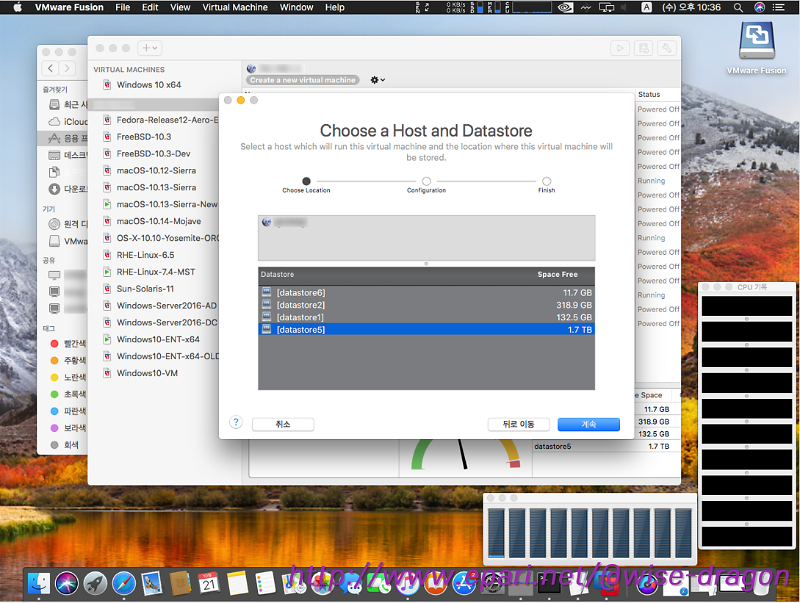Select macOS-10.12-Sierra virtual machine
The image size is (800, 603).
click(154, 170)
